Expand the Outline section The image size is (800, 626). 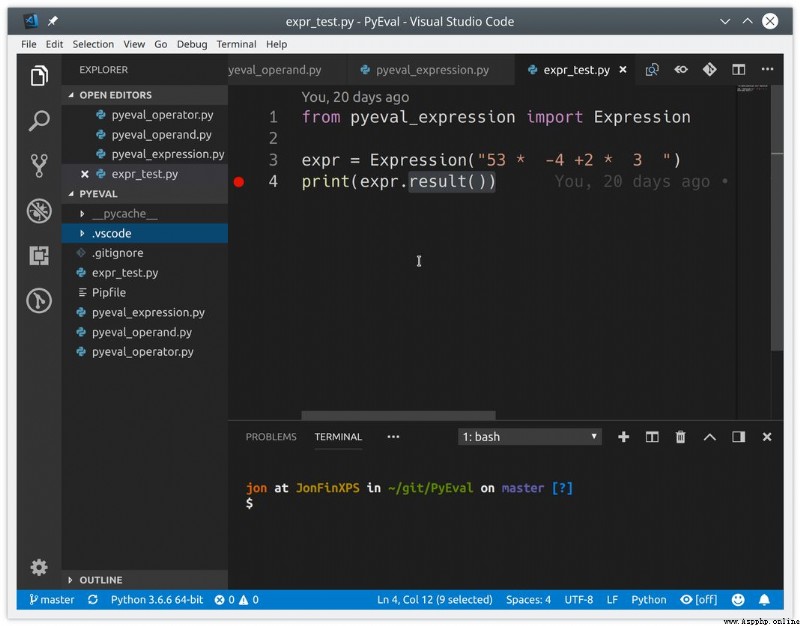click(145, 580)
